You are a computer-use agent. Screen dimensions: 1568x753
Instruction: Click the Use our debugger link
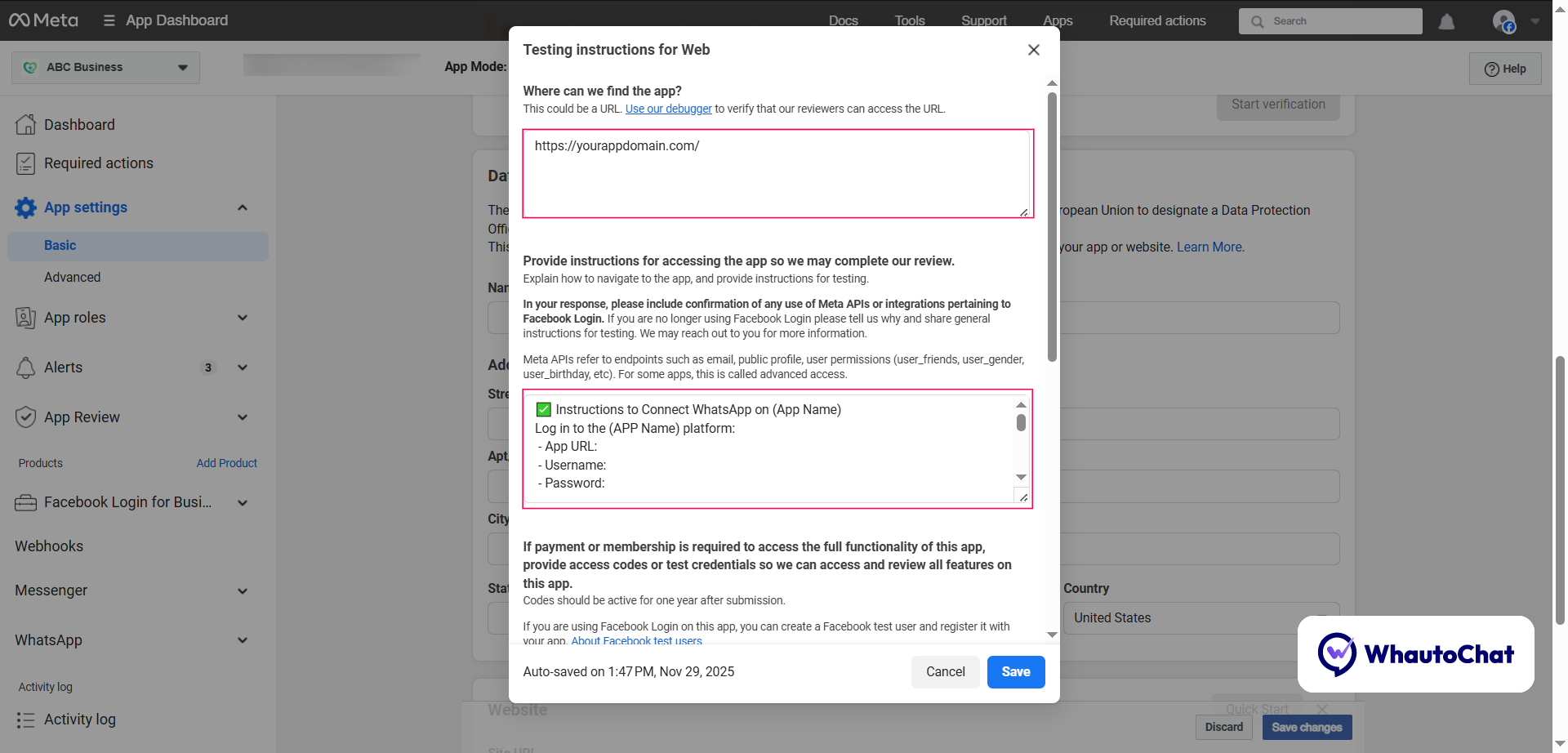(668, 109)
